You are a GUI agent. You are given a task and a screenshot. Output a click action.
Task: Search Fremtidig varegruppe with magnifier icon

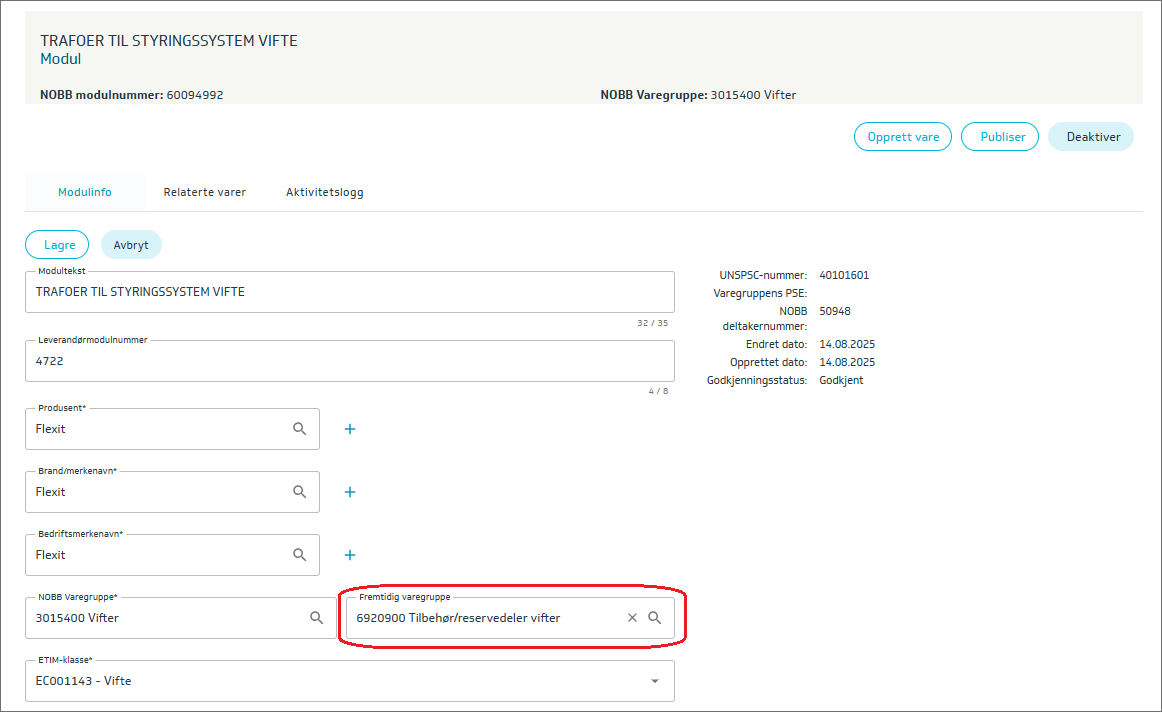point(655,618)
